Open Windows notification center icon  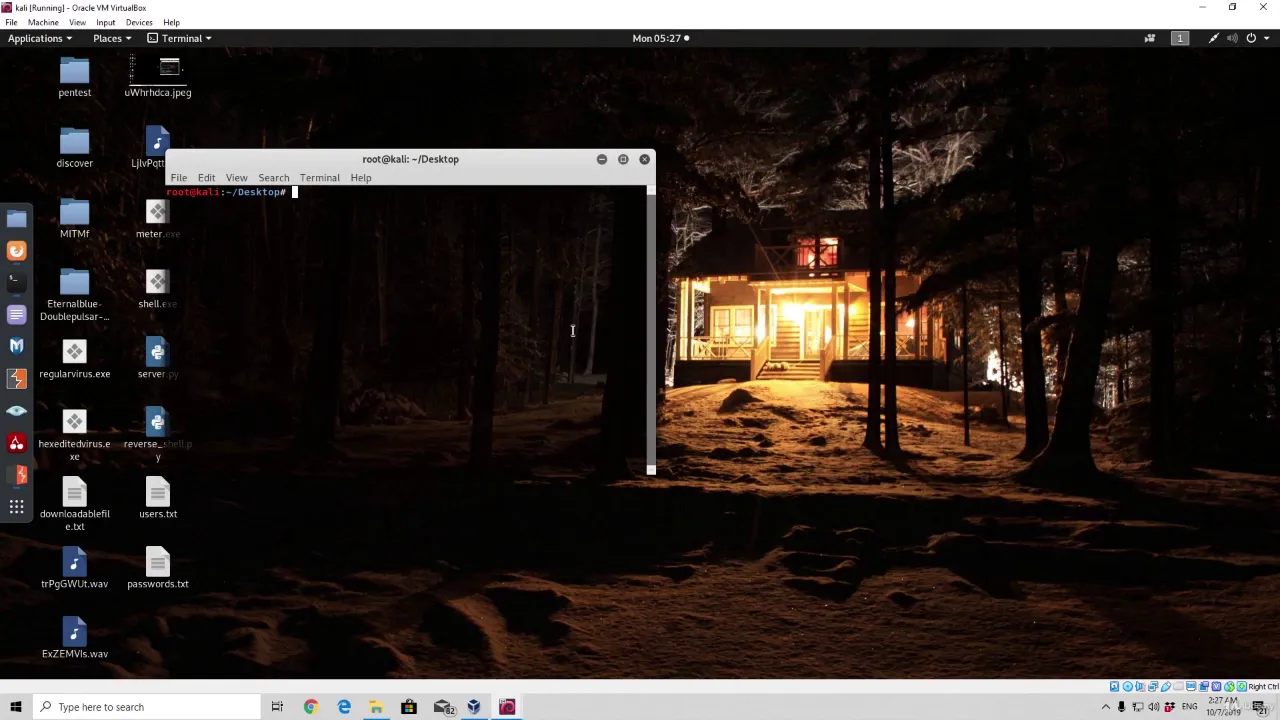1262,708
